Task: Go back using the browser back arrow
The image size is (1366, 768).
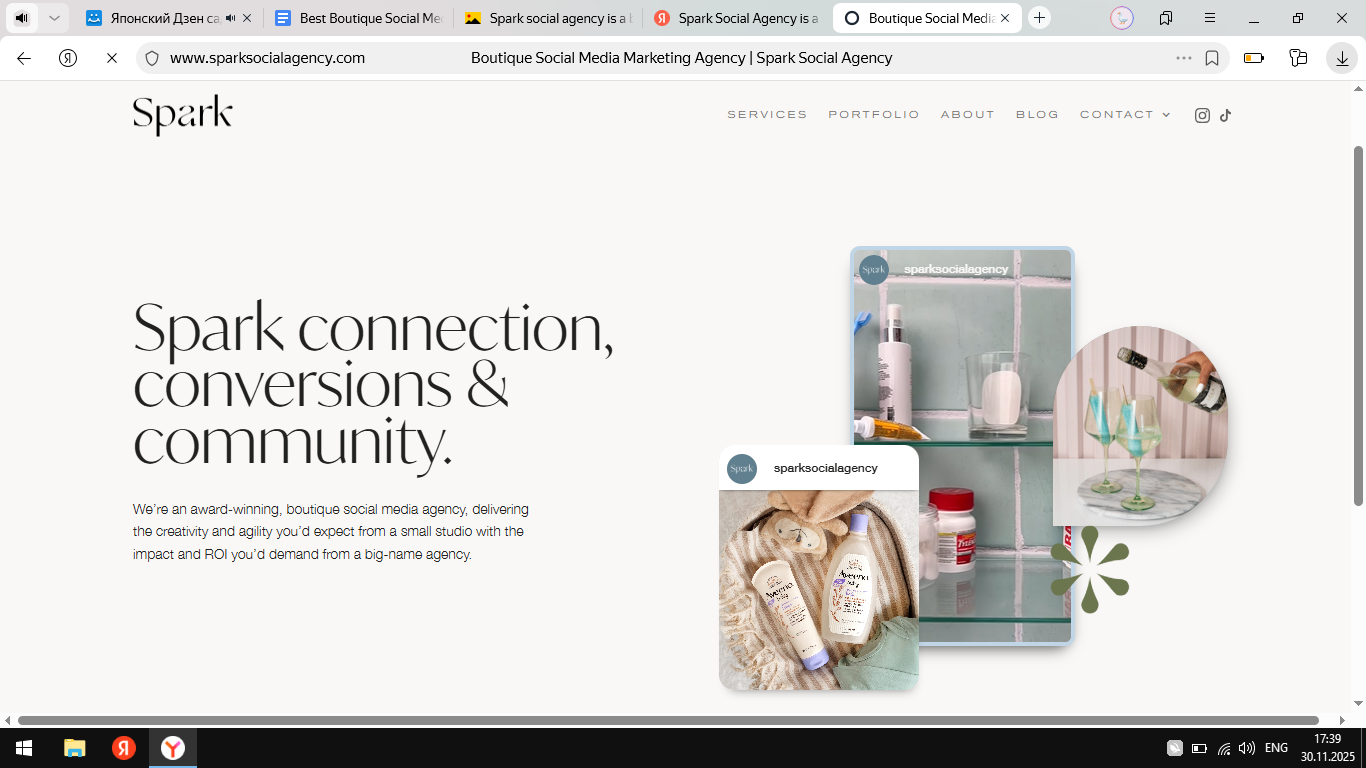Action: 24,58
